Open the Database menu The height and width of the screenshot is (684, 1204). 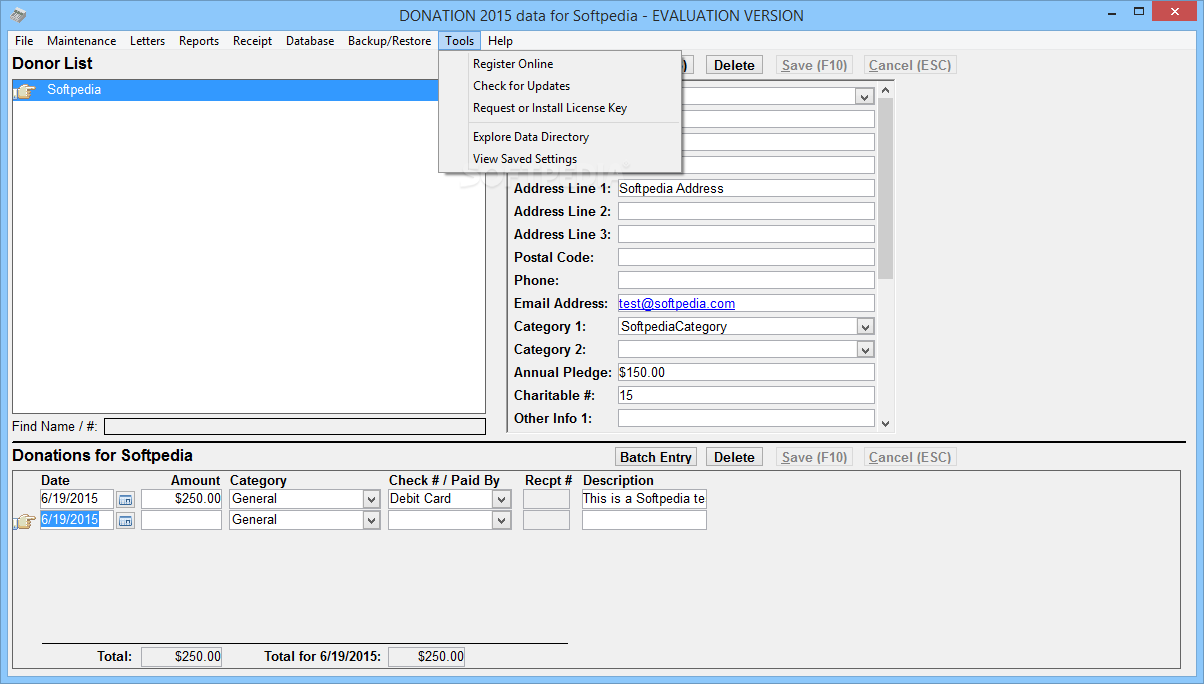[x=310, y=41]
